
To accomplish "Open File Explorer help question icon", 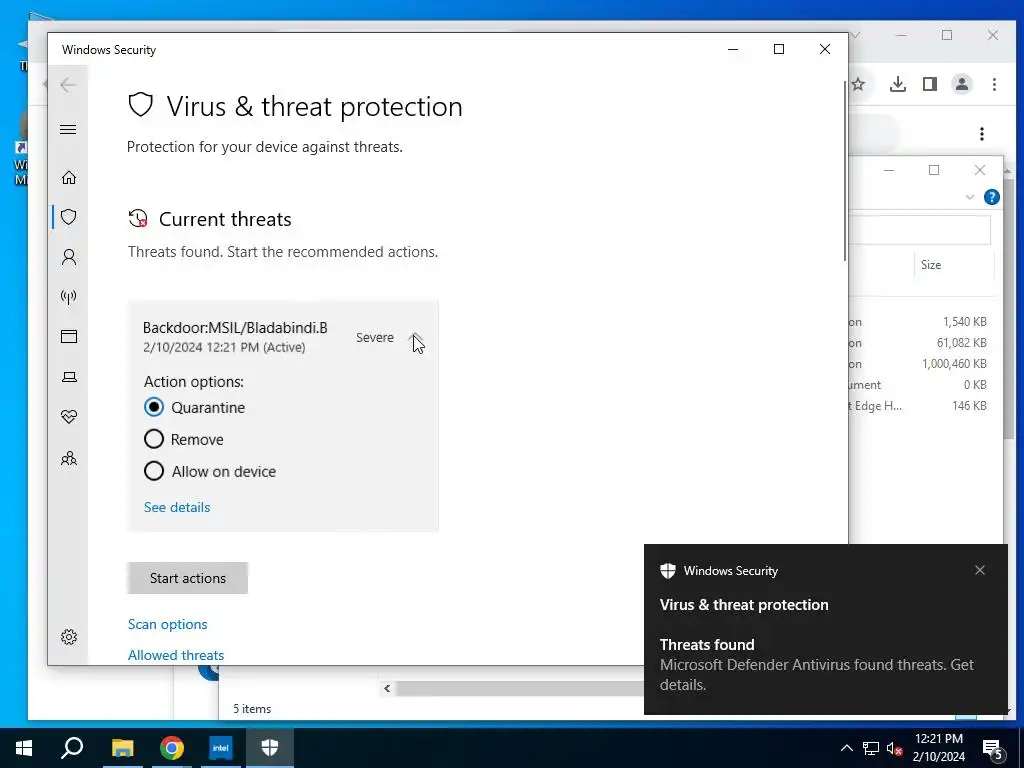I will [x=991, y=197].
